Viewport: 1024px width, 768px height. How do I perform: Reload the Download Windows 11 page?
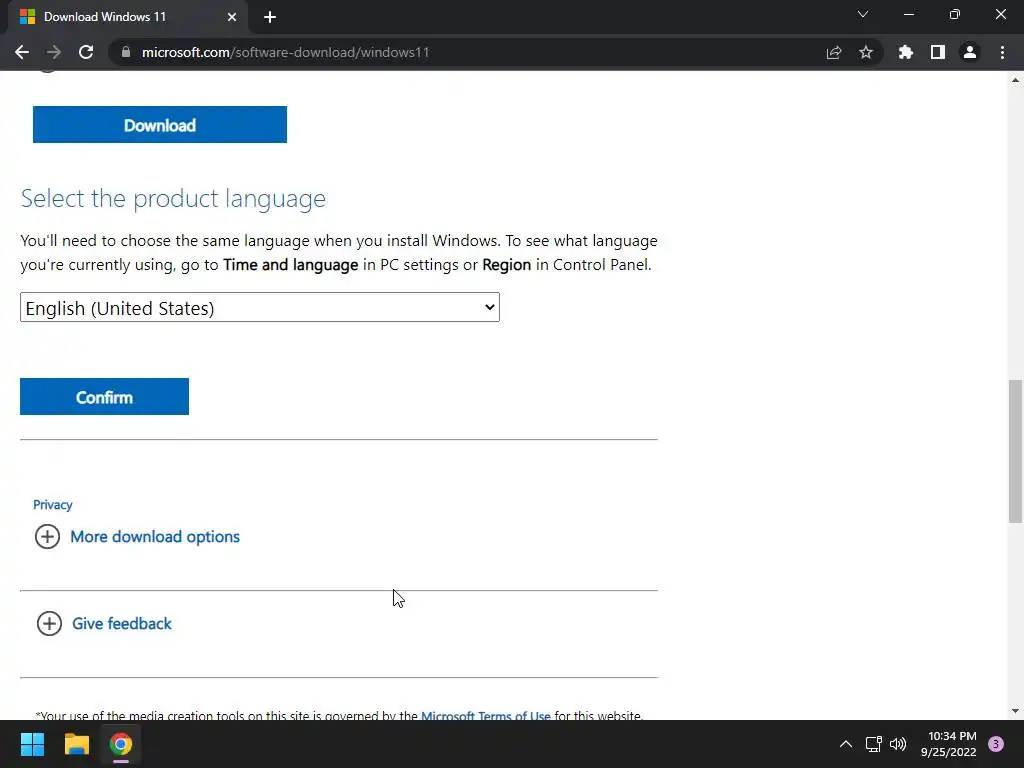(x=86, y=52)
